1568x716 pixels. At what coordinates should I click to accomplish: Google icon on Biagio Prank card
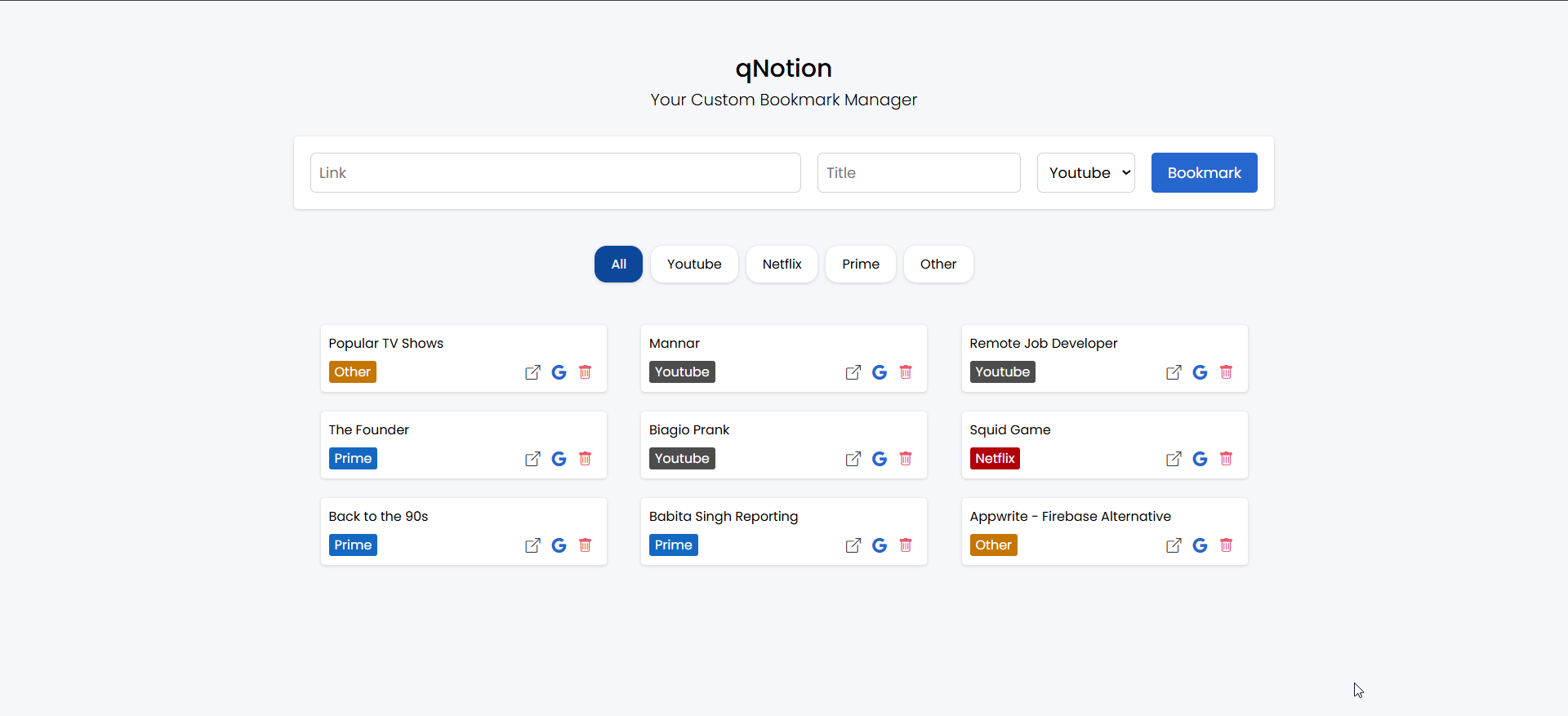(880, 459)
